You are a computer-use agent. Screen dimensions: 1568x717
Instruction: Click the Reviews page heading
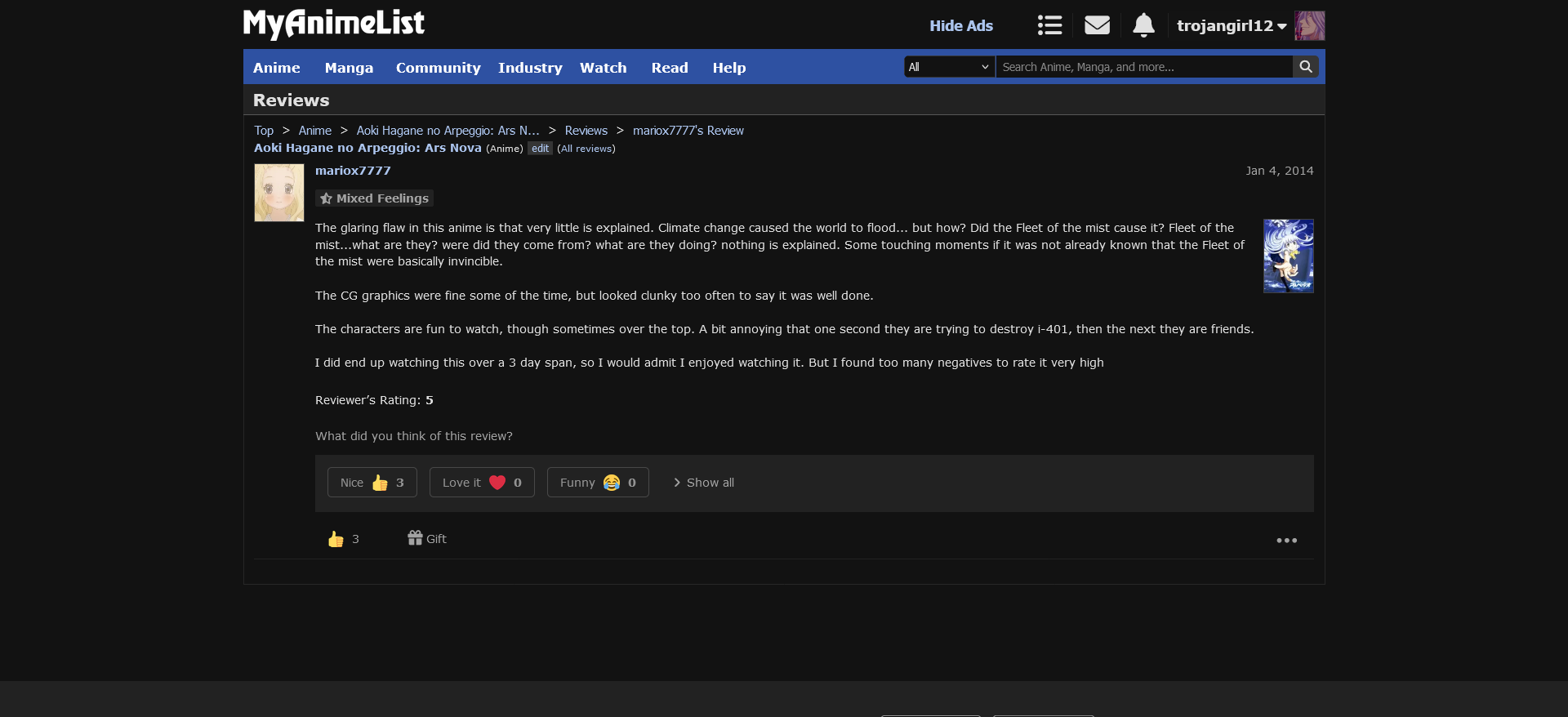click(x=291, y=100)
